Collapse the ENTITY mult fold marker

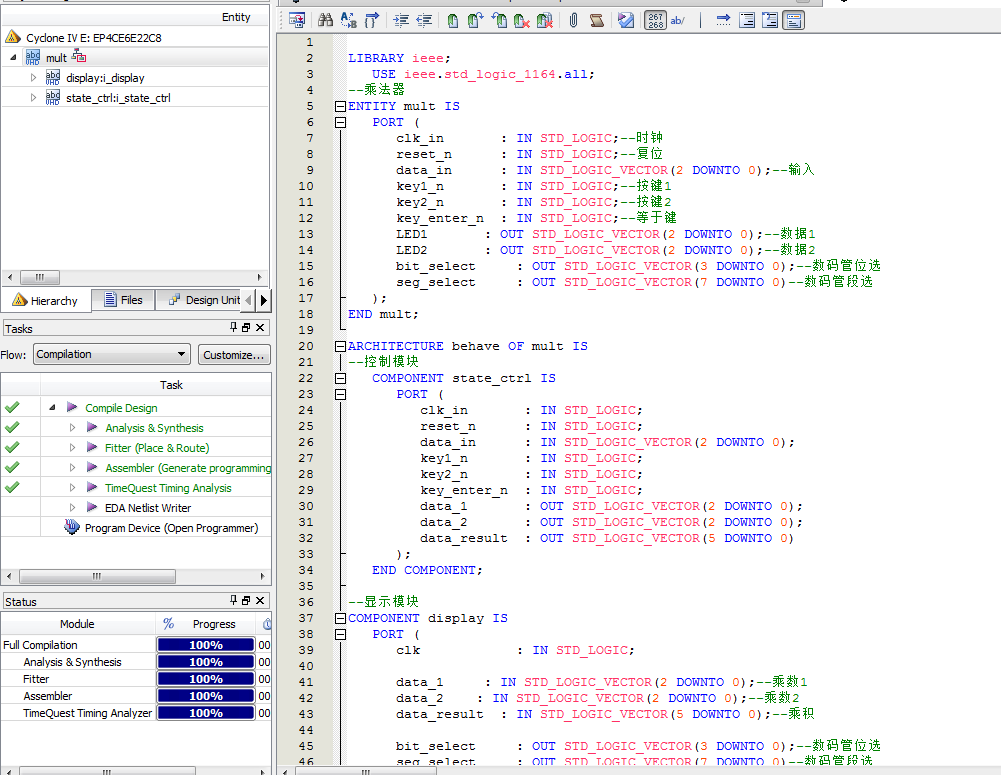coord(340,106)
